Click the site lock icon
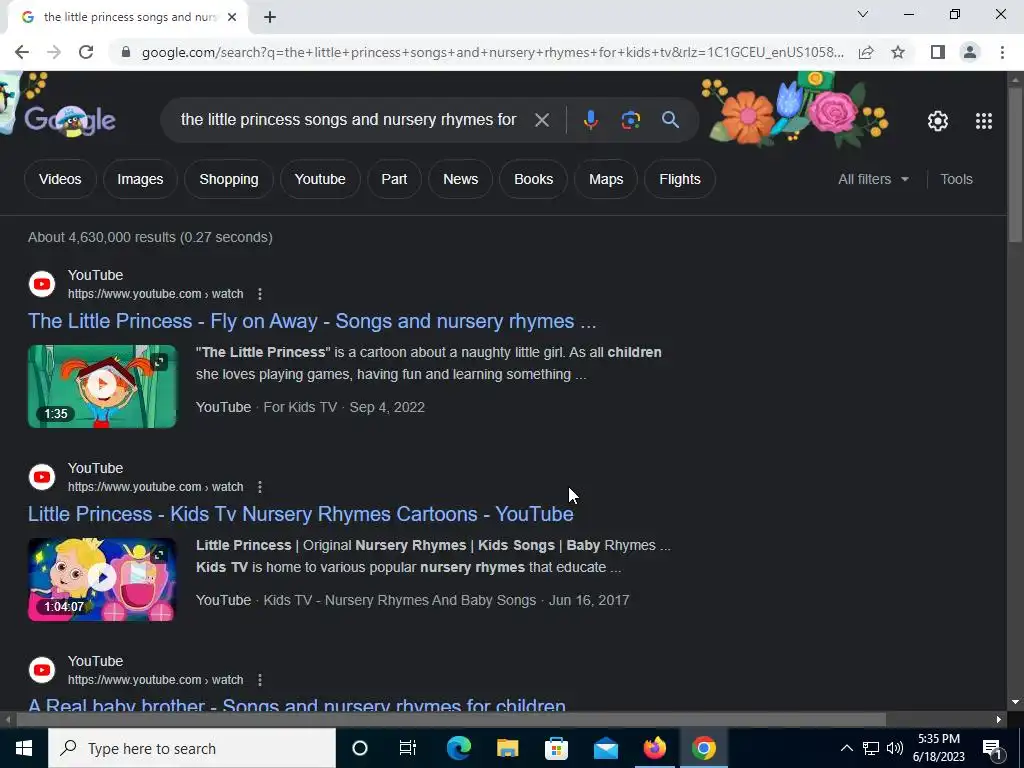This screenshot has width=1024, height=768. coord(126,52)
